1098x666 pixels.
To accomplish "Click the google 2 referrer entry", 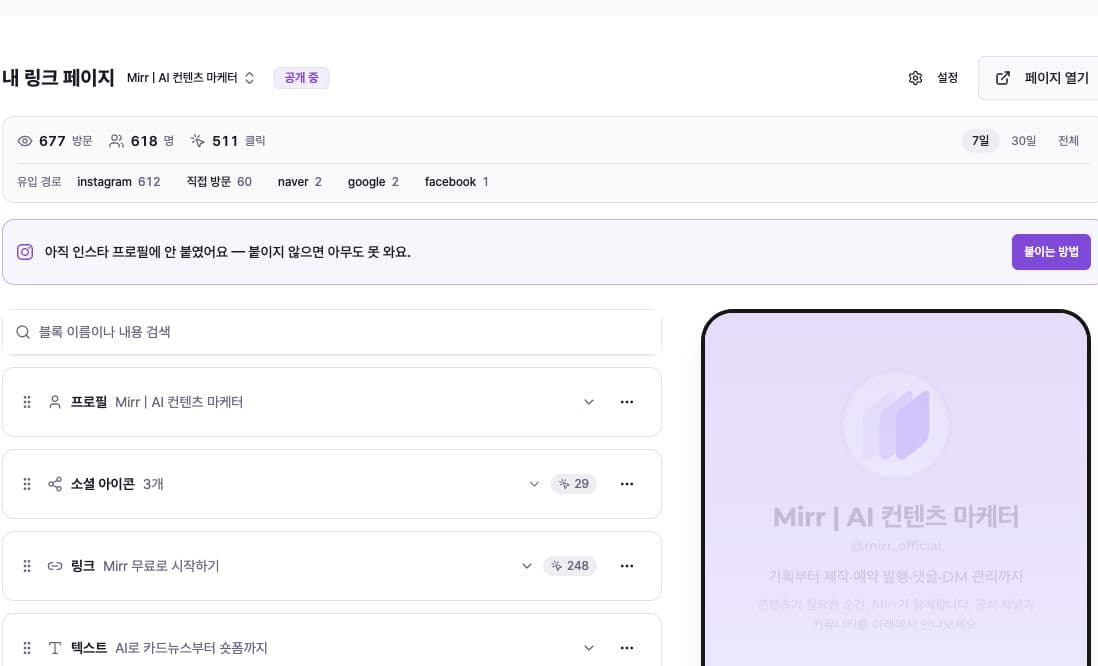I will [x=373, y=181].
